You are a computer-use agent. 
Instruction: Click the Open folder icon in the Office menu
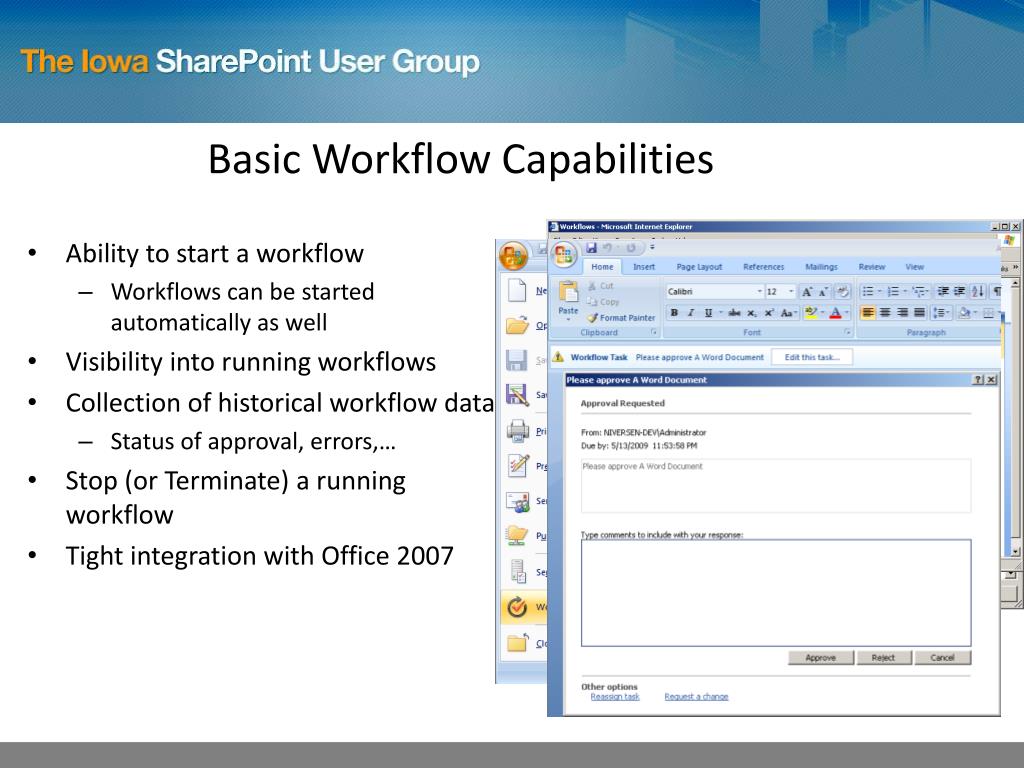click(x=517, y=325)
